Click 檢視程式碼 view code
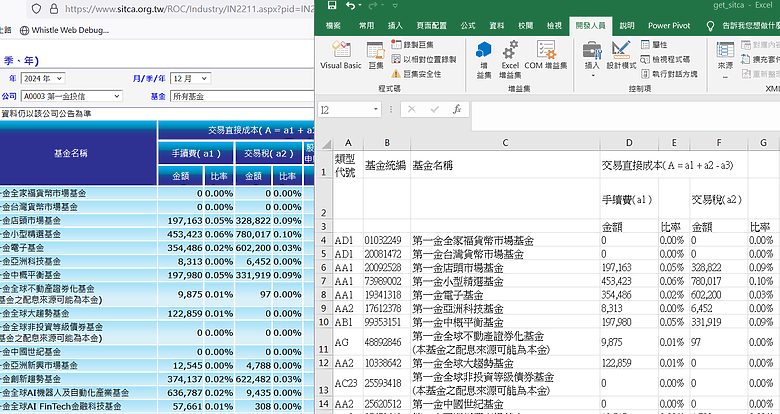 pos(665,59)
